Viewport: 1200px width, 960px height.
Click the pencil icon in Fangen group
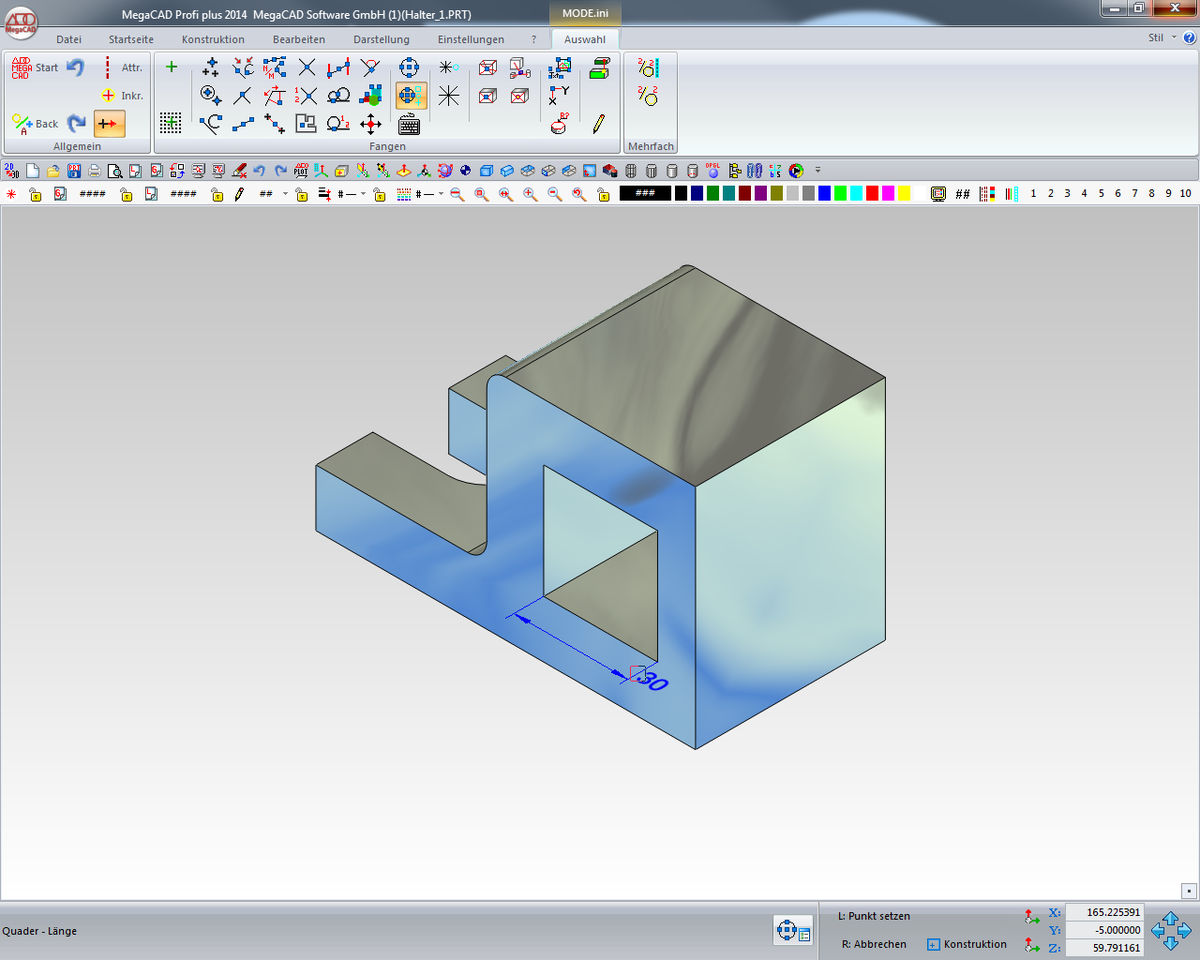[x=598, y=124]
